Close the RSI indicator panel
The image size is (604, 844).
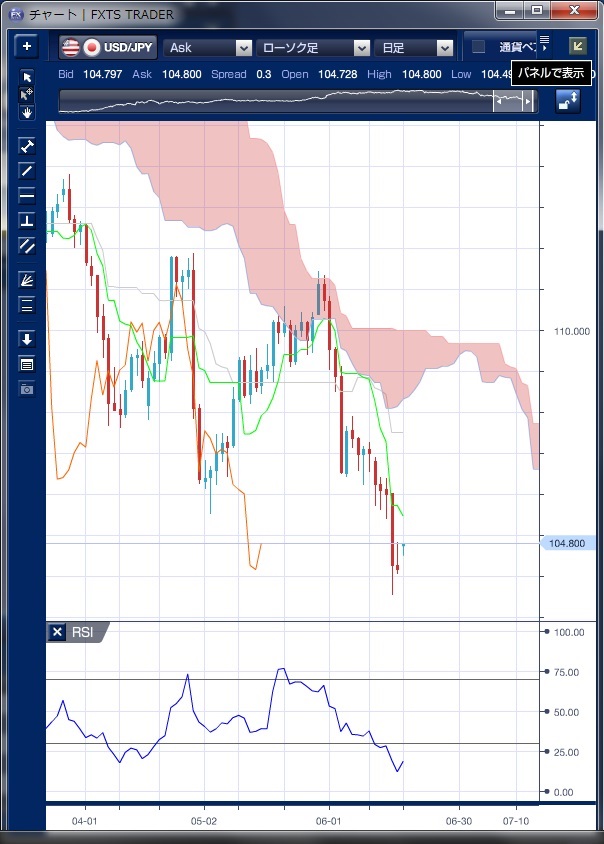coord(58,632)
